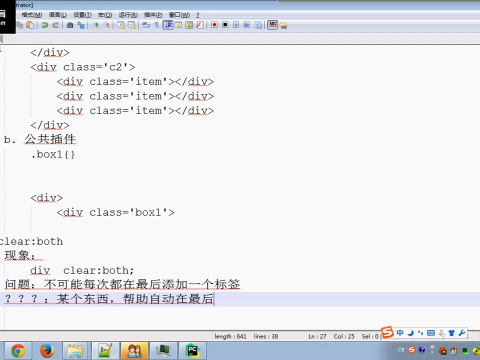This screenshot has width=480, height=360.
Task: Launch Chrome from the taskbar
Action: [18, 351]
